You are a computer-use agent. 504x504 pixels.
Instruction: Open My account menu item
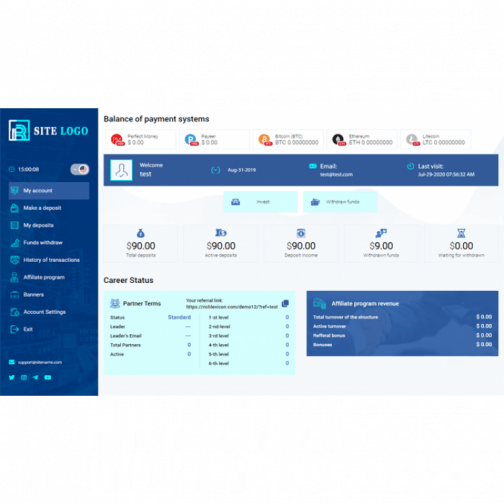49,191
